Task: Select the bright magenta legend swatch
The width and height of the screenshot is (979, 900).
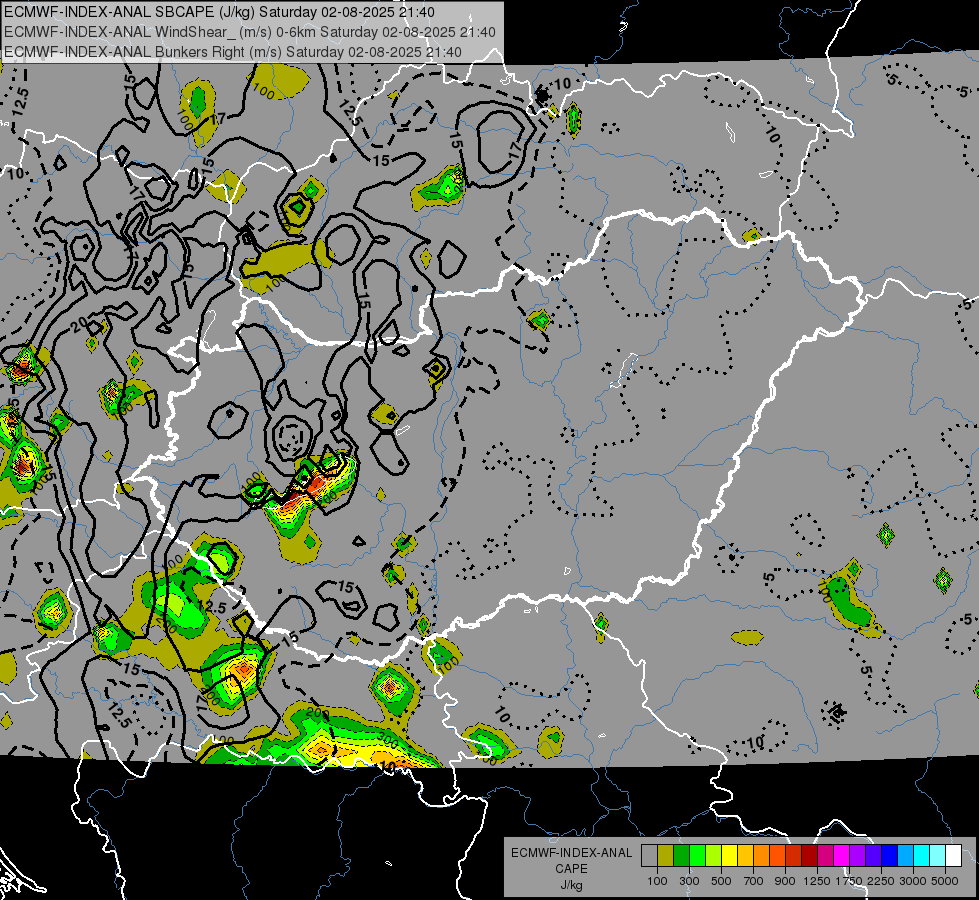Action: pyautogui.click(x=842, y=856)
